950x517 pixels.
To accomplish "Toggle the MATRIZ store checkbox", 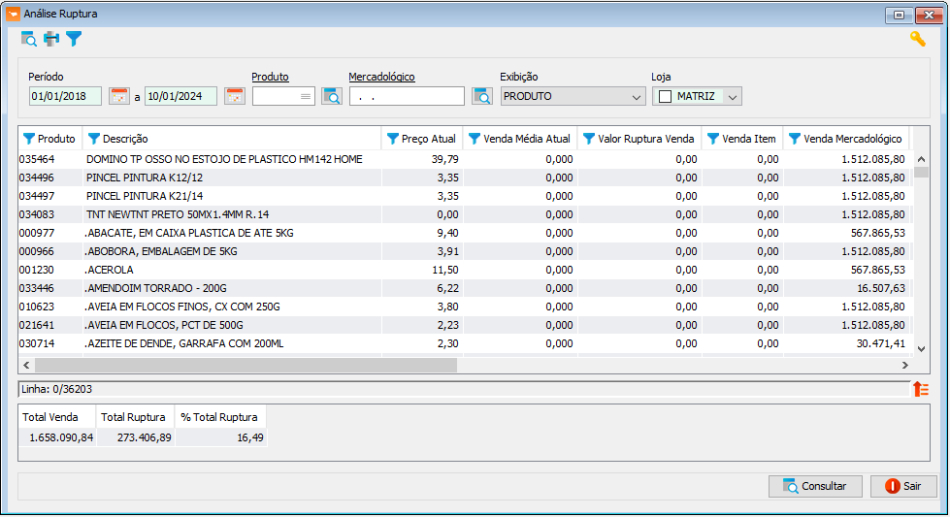I will [x=665, y=97].
